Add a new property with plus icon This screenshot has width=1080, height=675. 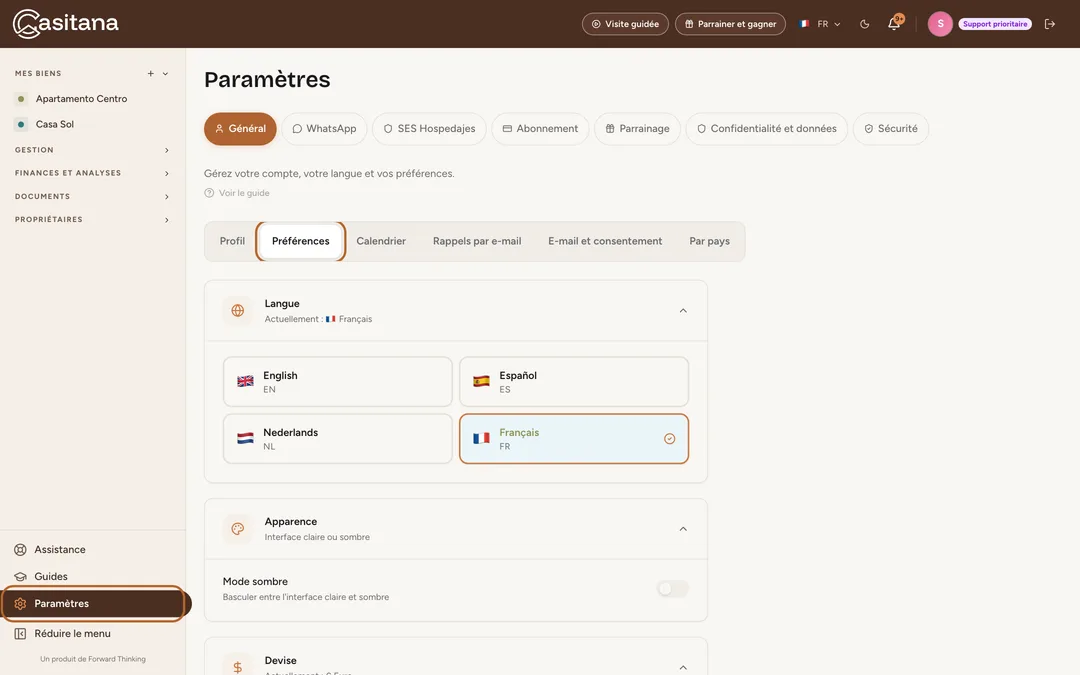[151, 74]
